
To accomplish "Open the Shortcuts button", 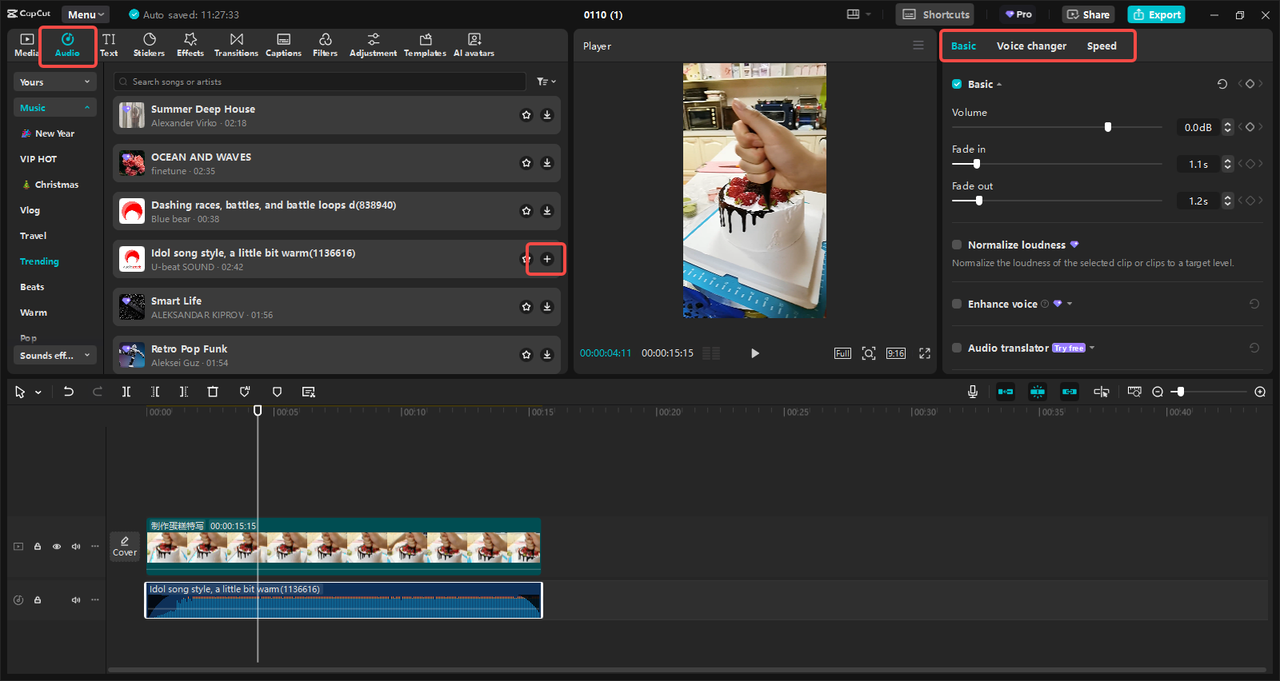I will (936, 15).
